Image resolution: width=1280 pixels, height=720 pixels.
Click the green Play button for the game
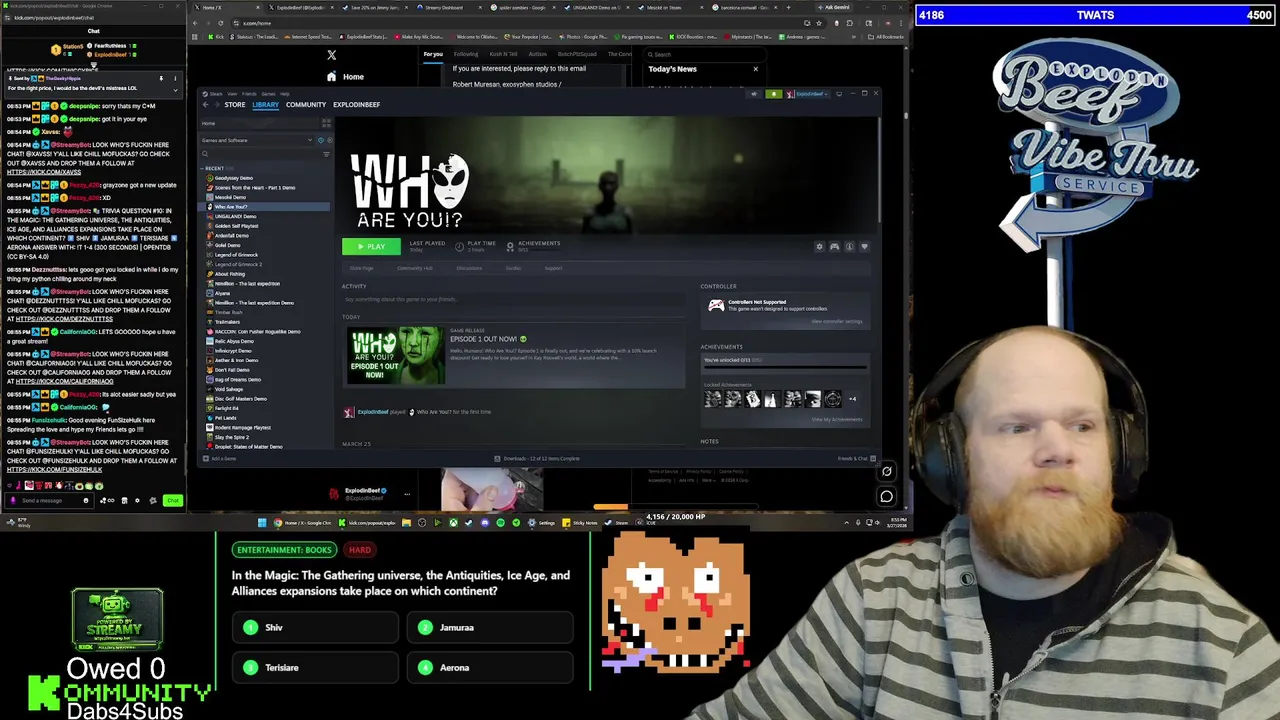tap(371, 246)
